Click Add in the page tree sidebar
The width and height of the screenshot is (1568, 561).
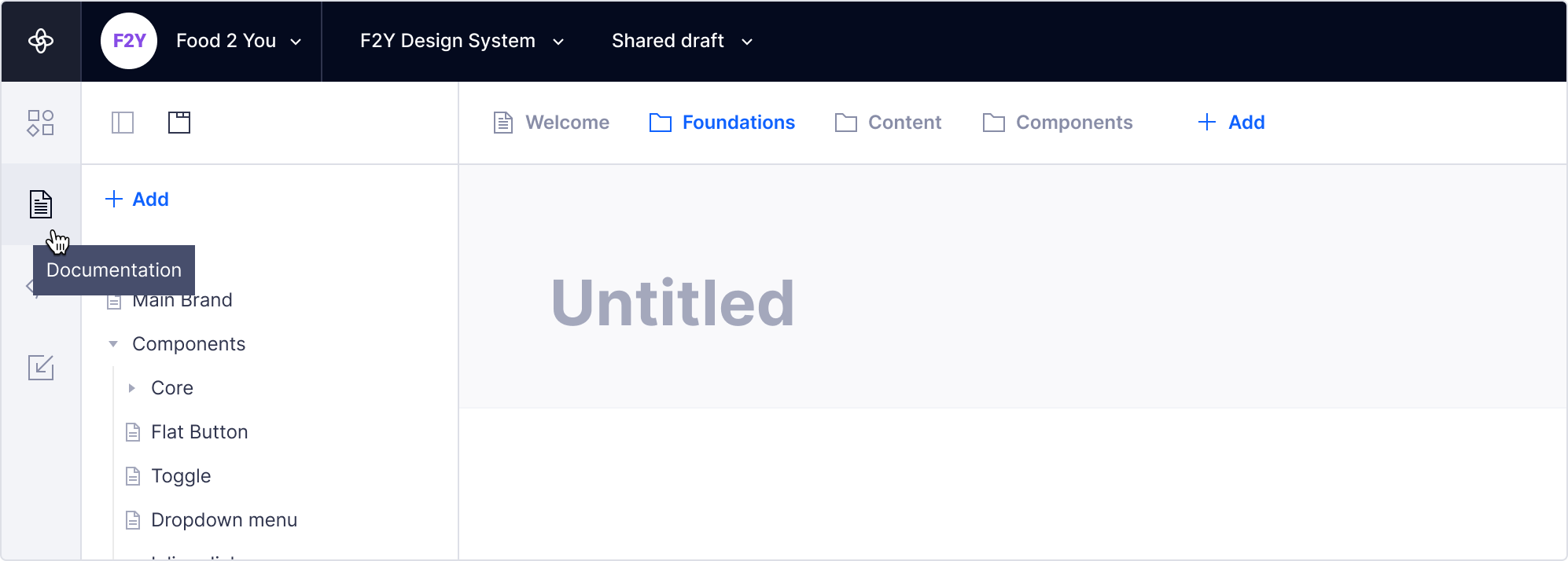pyautogui.click(x=137, y=200)
